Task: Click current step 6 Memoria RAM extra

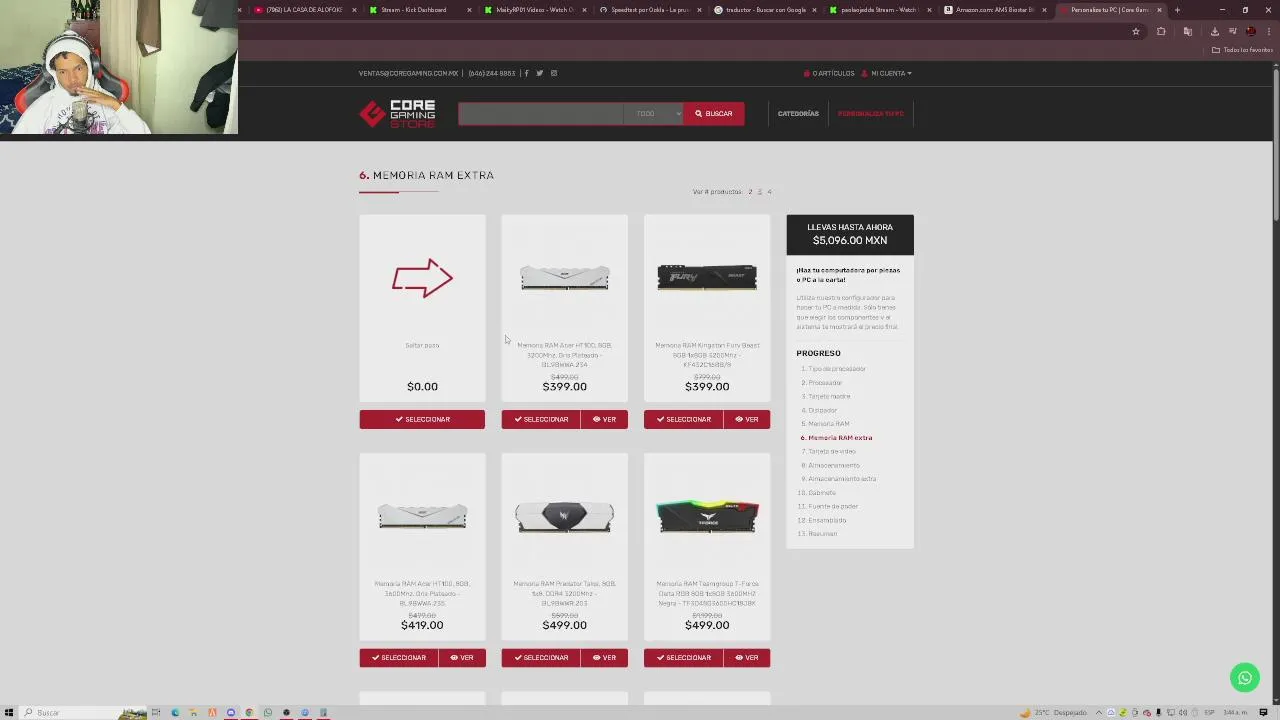Action: pos(836,438)
